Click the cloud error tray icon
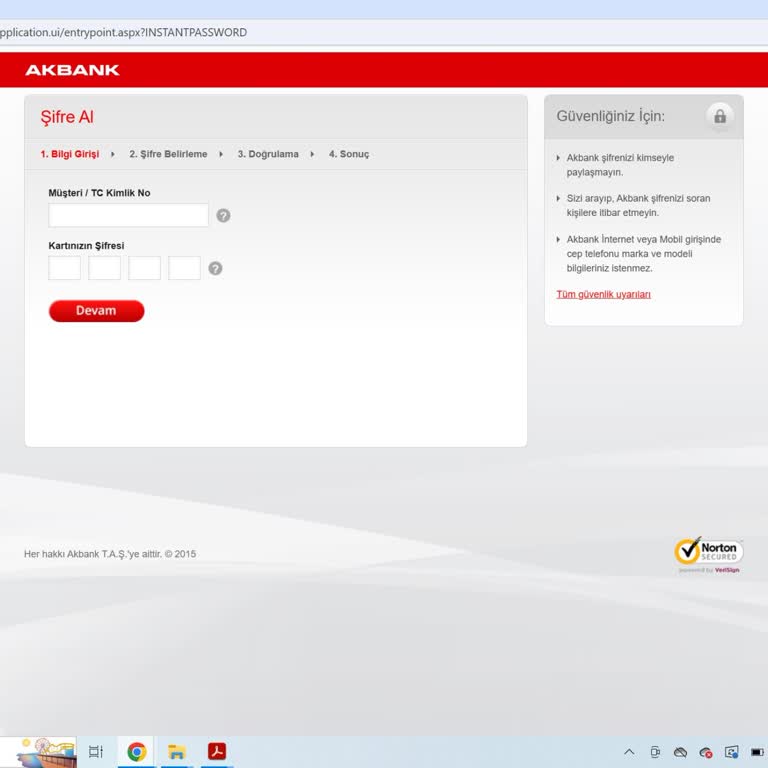 click(x=706, y=752)
